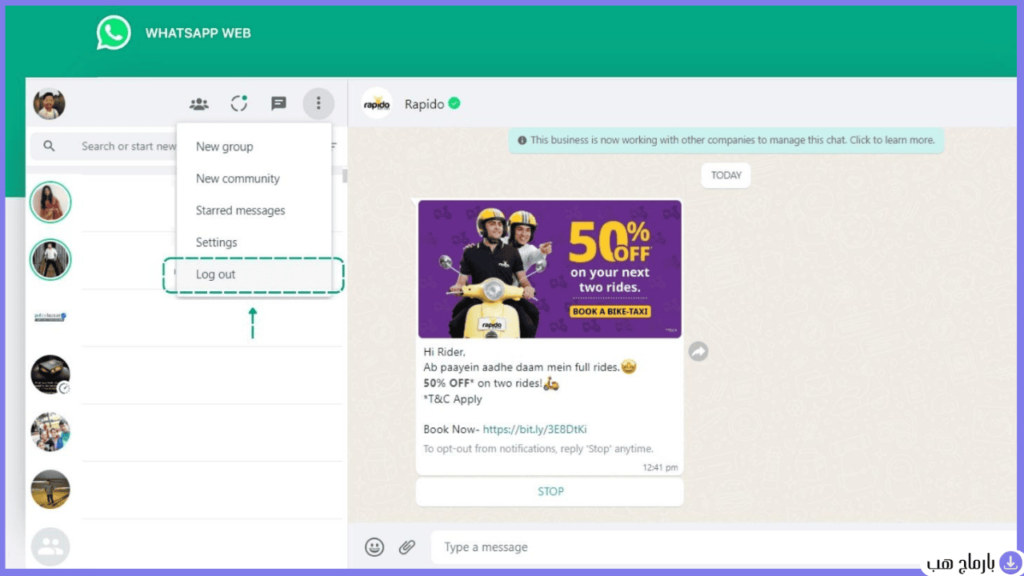Close the three-dot menu button
1024x576 pixels.
coord(319,103)
